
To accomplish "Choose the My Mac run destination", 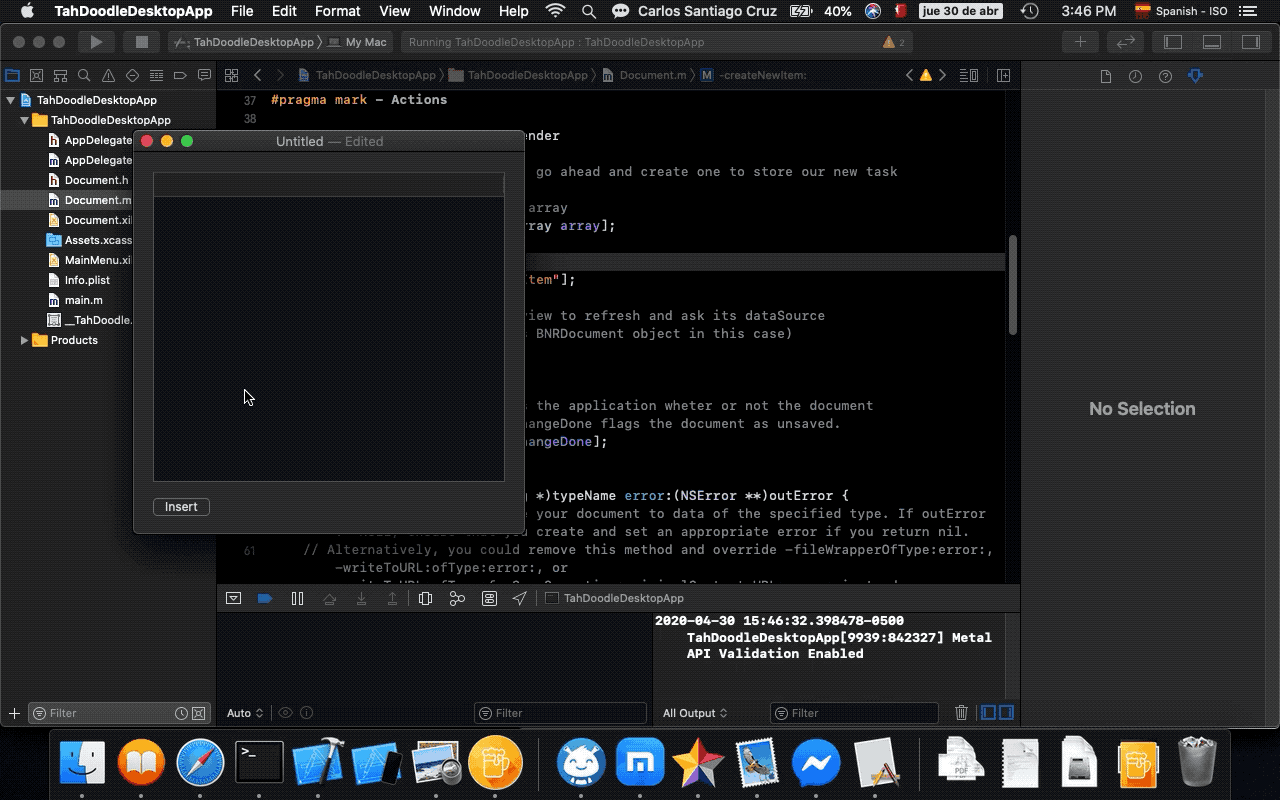I will pos(358,43).
